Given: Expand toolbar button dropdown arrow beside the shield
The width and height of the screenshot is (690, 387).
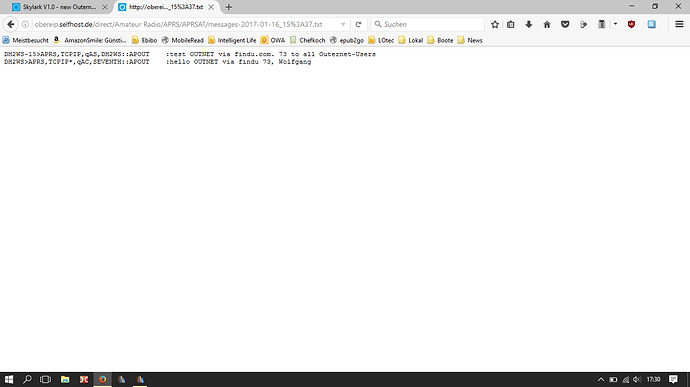Looking at the screenshot, I should tap(615, 24).
